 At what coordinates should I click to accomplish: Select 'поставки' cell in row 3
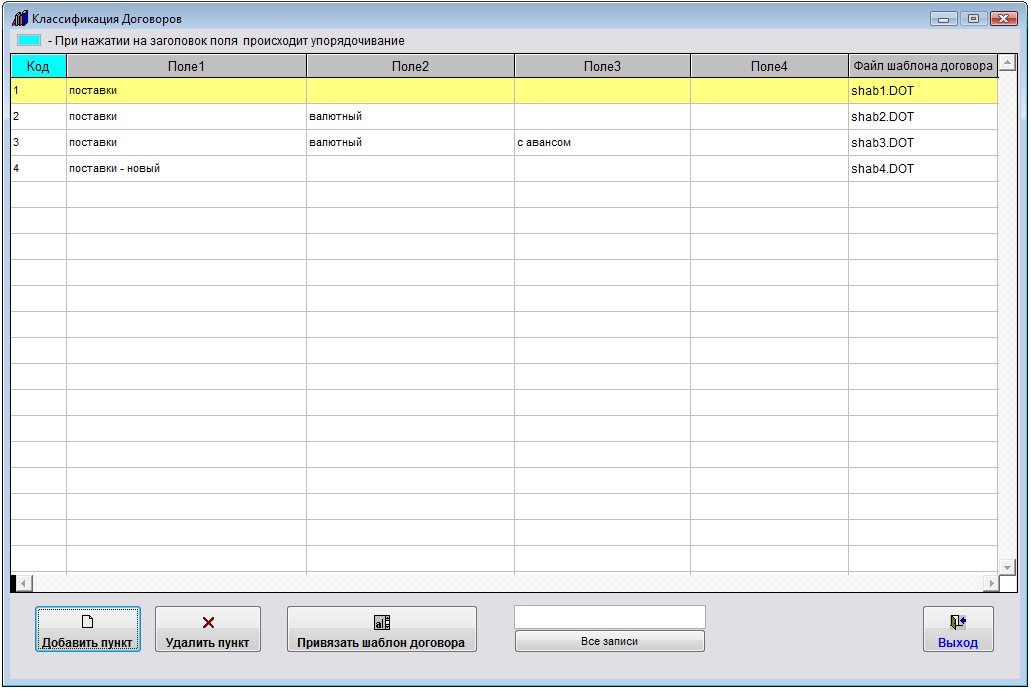(x=186, y=143)
